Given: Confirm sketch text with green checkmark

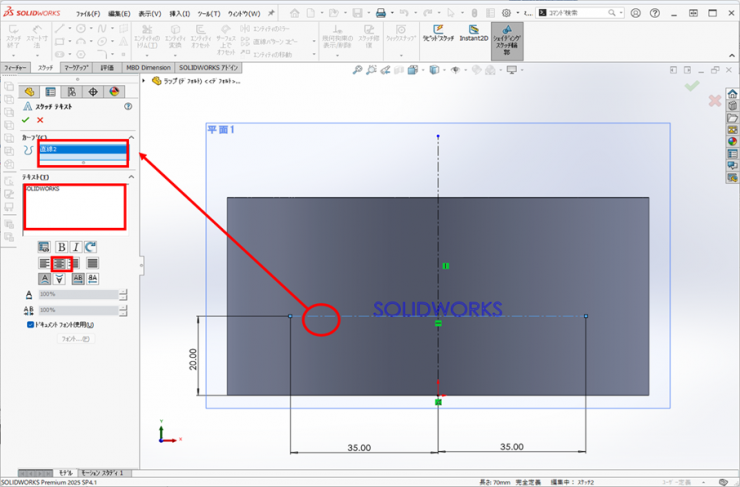Looking at the screenshot, I should (25, 120).
